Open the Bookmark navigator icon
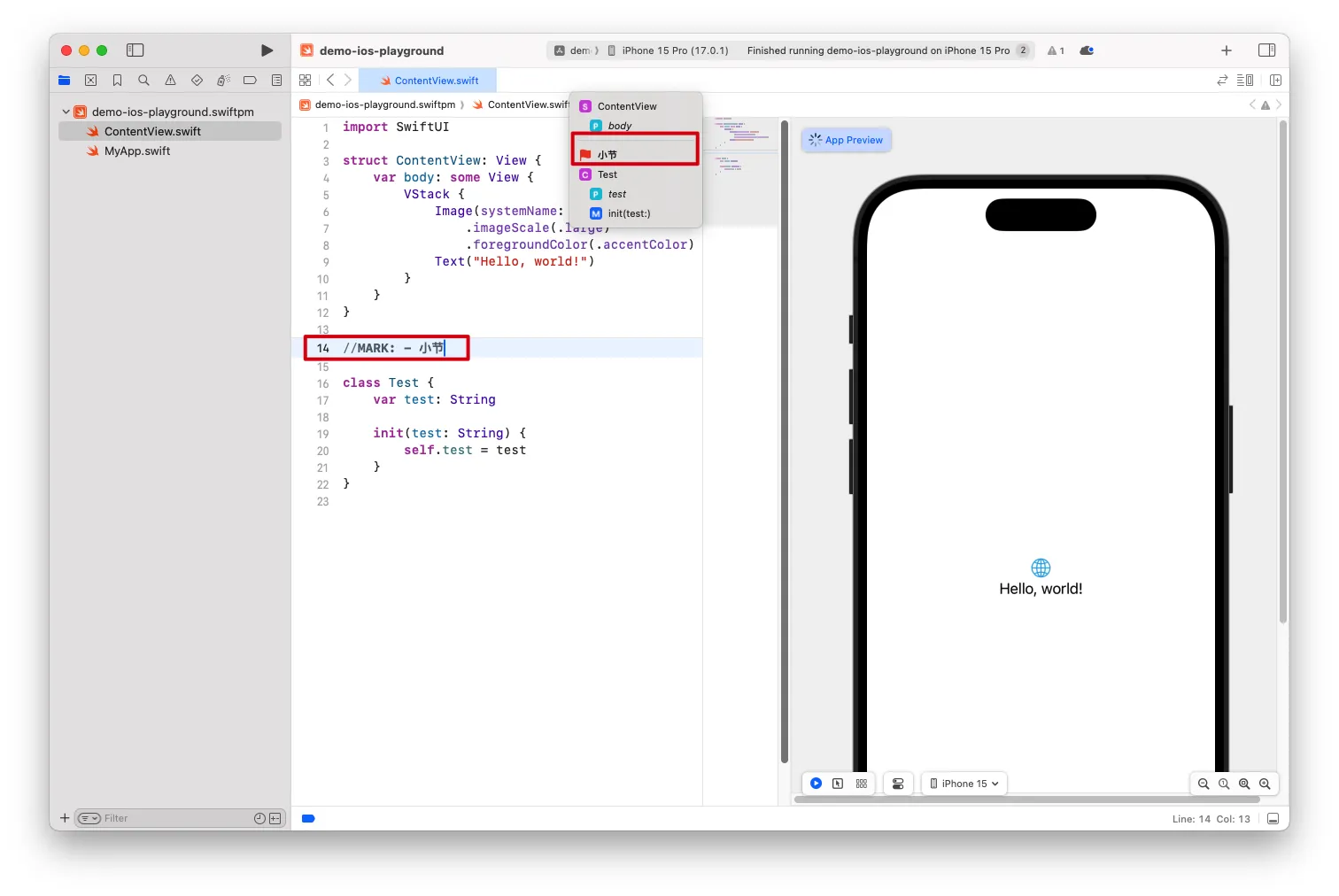Viewport: 1339px width, 896px height. pyautogui.click(x=117, y=81)
